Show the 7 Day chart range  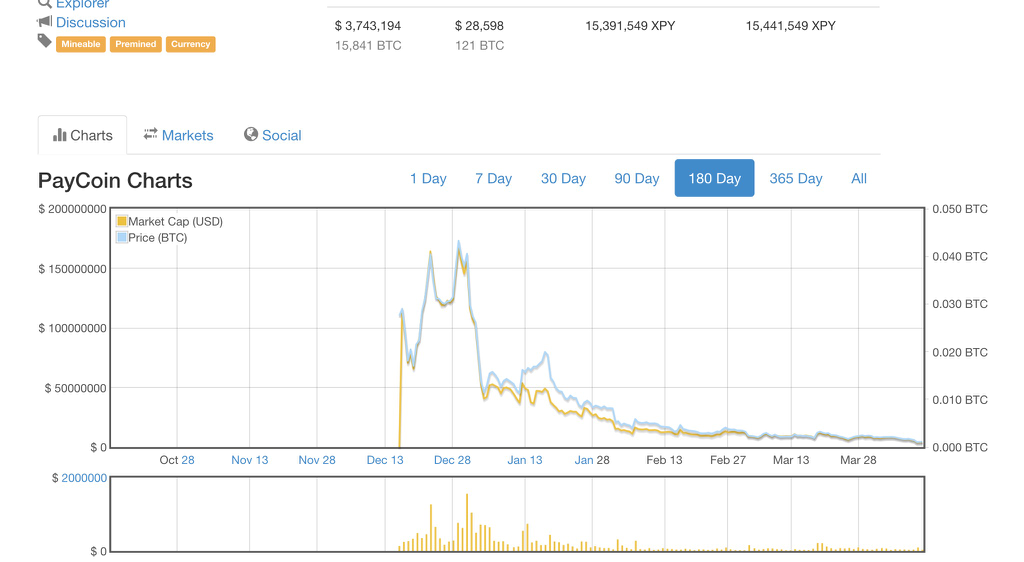pyautogui.click(x=494, y=178)
